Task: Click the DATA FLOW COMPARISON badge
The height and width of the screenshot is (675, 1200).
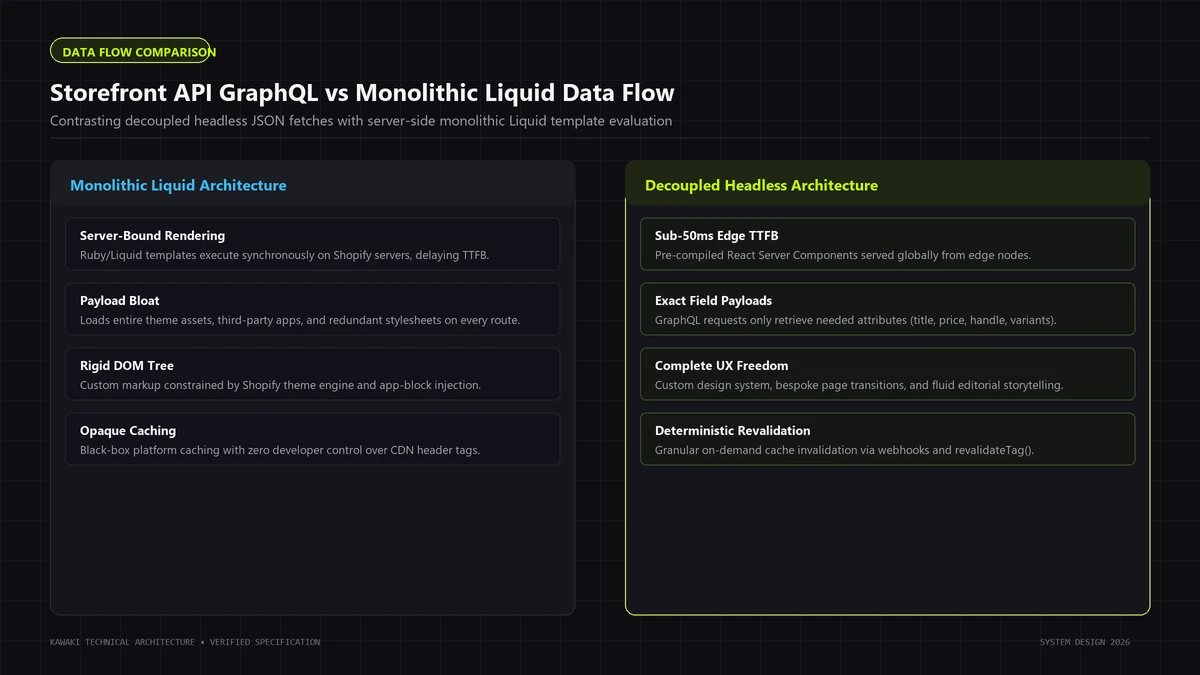Action: pyautogui.click(x=130, y=51)
